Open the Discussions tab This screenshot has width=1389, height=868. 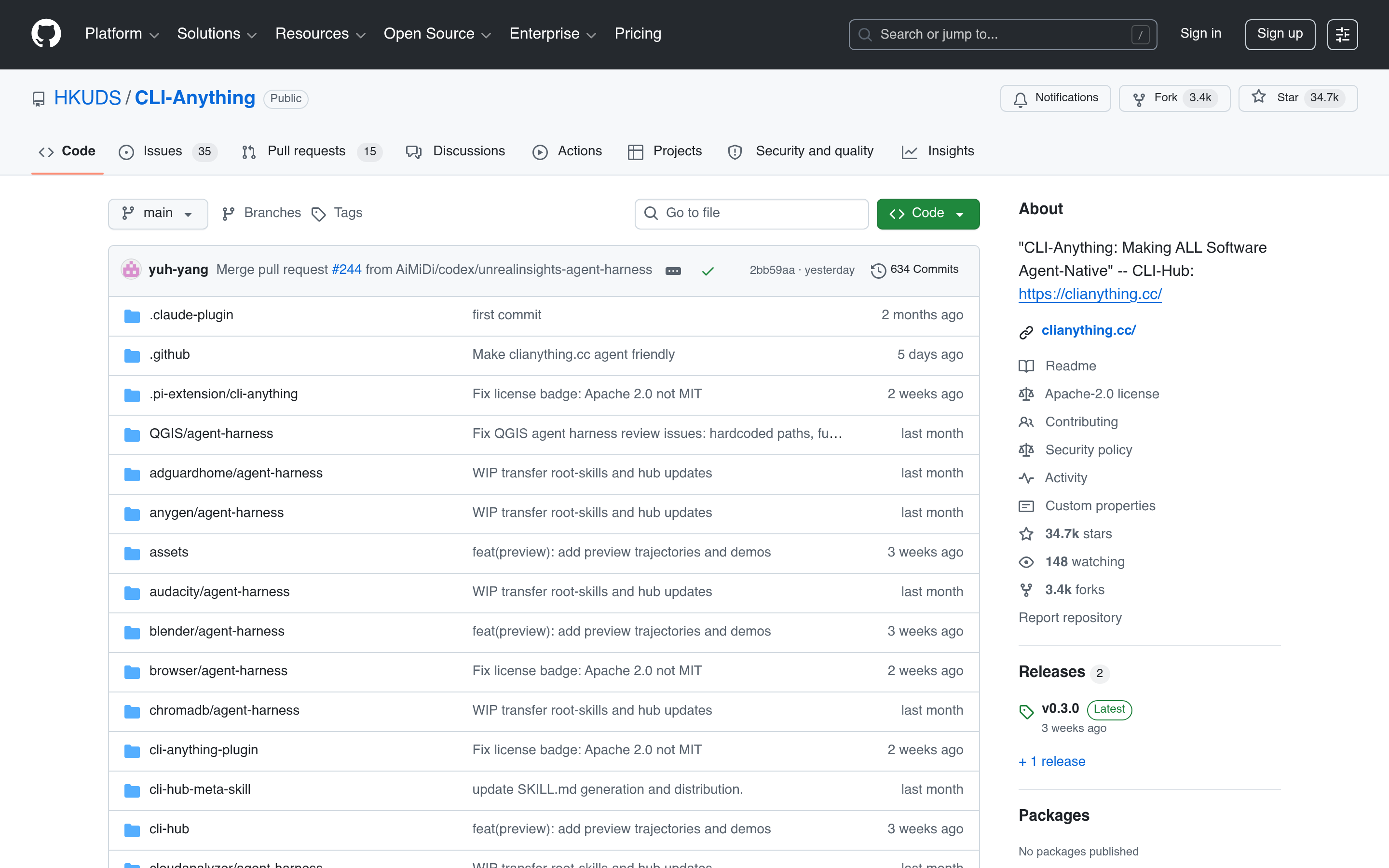tap(456, 151)
